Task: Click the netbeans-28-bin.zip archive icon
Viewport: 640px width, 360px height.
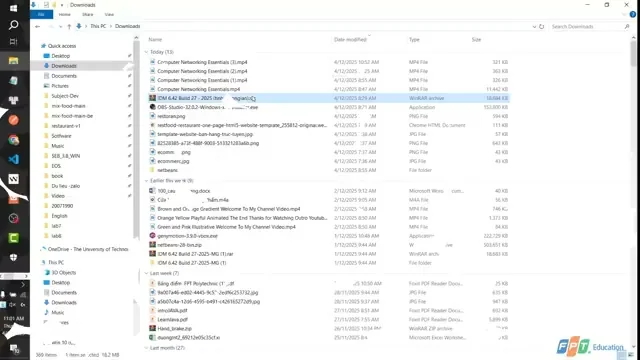Action: (152, 244)
